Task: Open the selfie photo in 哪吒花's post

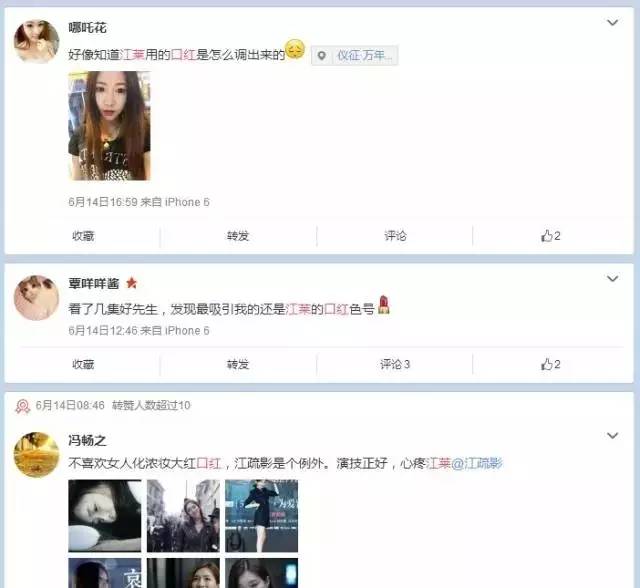Action: coord(109,126)
